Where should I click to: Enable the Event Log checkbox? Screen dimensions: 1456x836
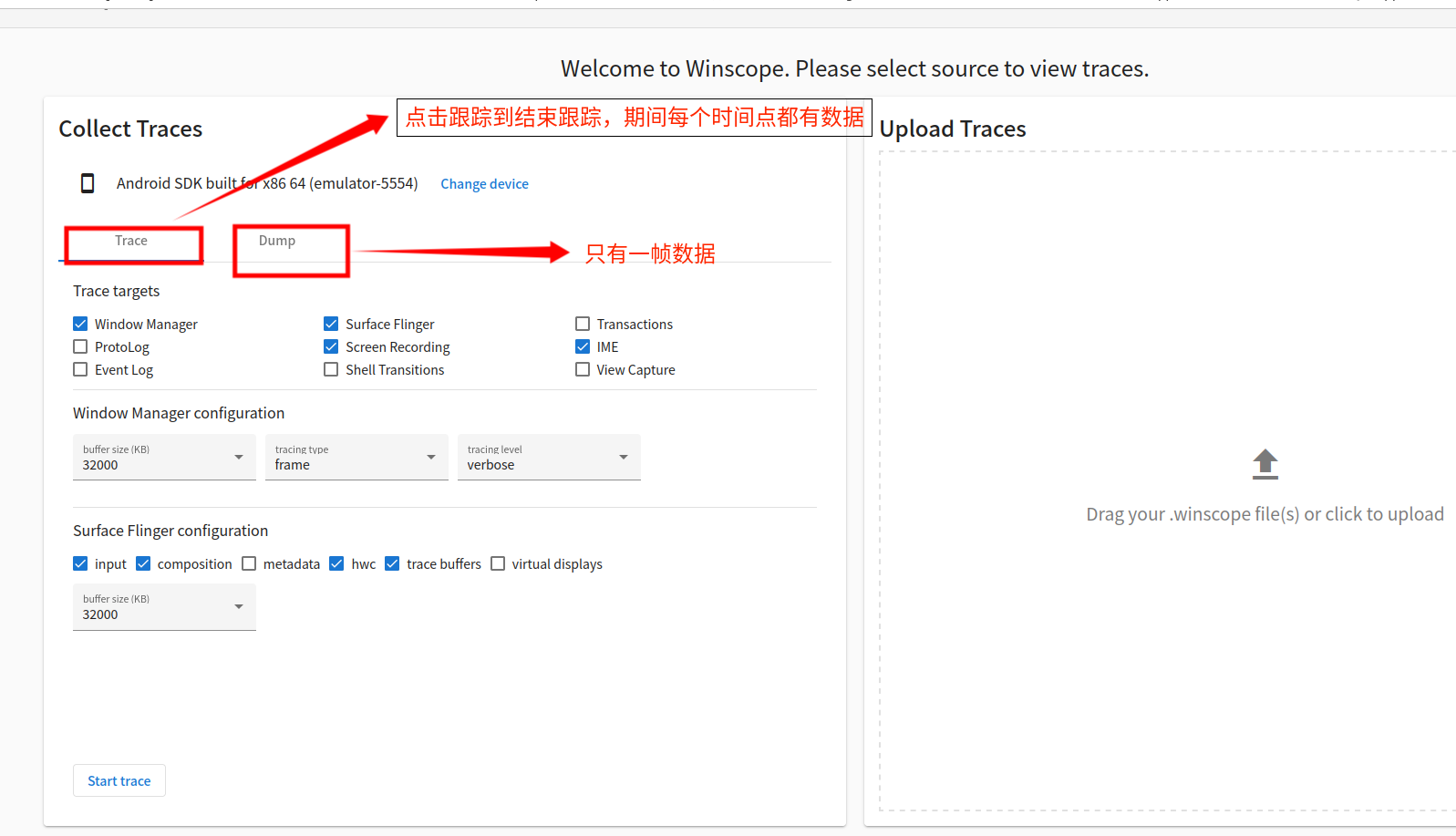(x=80, y=369)
